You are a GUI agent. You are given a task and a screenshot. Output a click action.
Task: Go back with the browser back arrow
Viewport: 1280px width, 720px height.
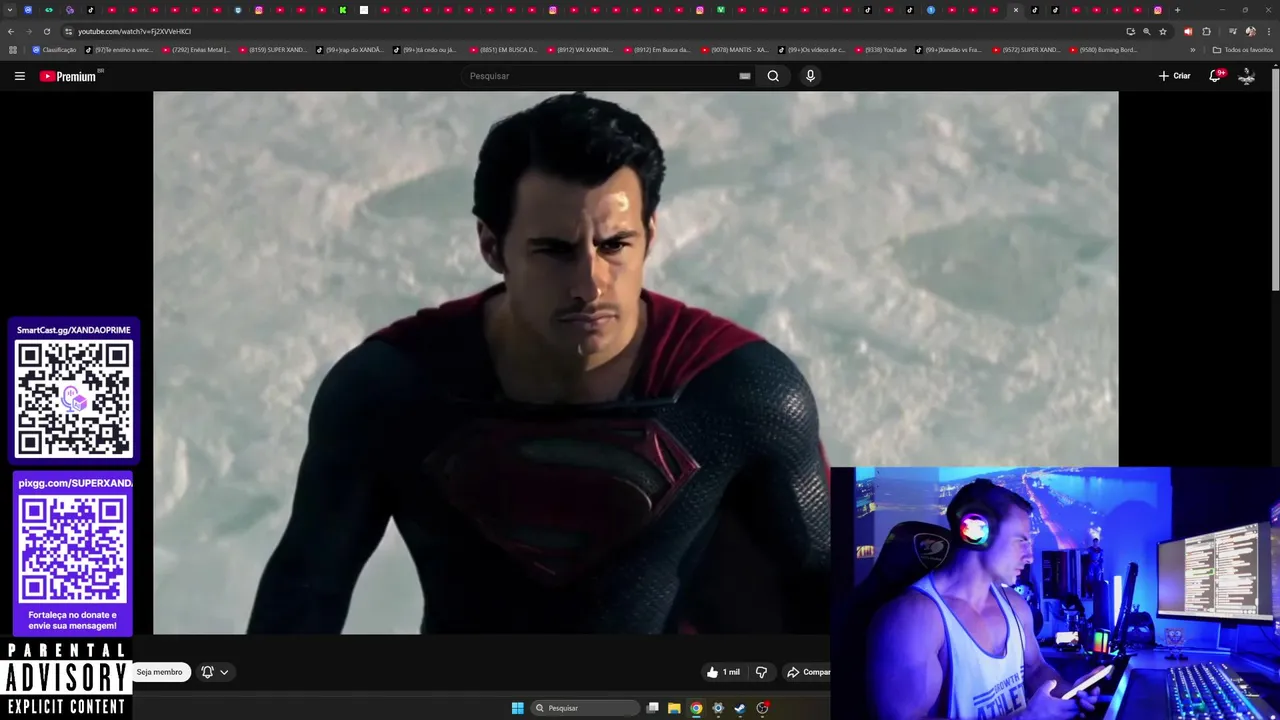click(11, 31)
